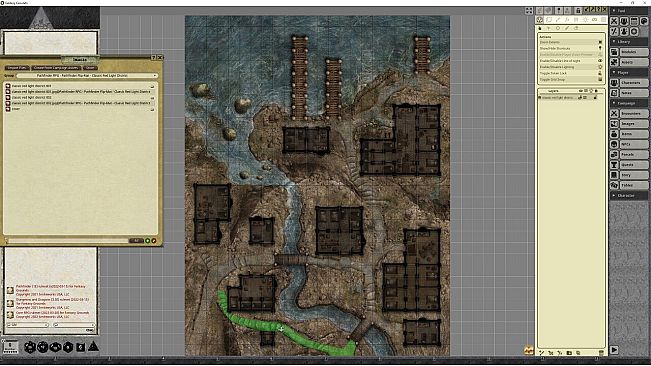651x366 pixels.
Task: Click the Parcels sidebar icon
Action: [x=614, y=154]
